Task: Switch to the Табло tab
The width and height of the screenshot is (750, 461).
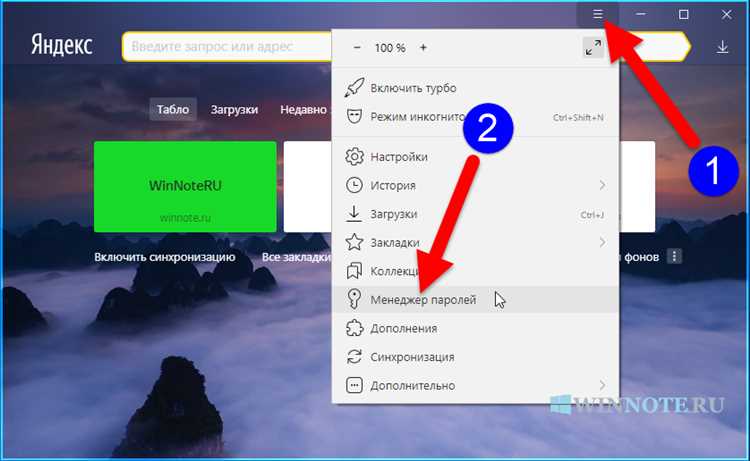Action: (x=173, y=110)
